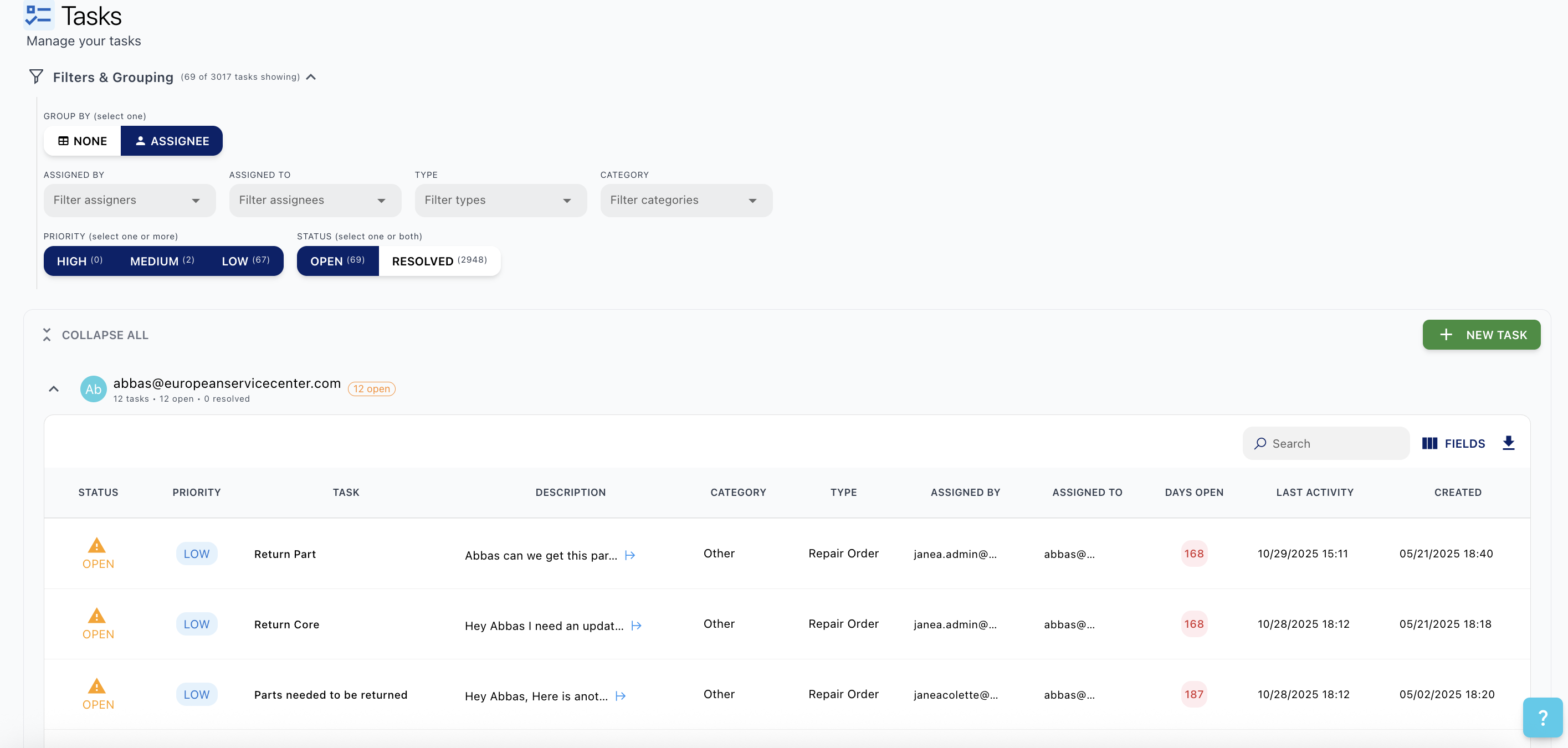The height and width of the screenshot is (748, 1568).
Task: Open the Filter categories dropdown
Action: pos(686,200)
